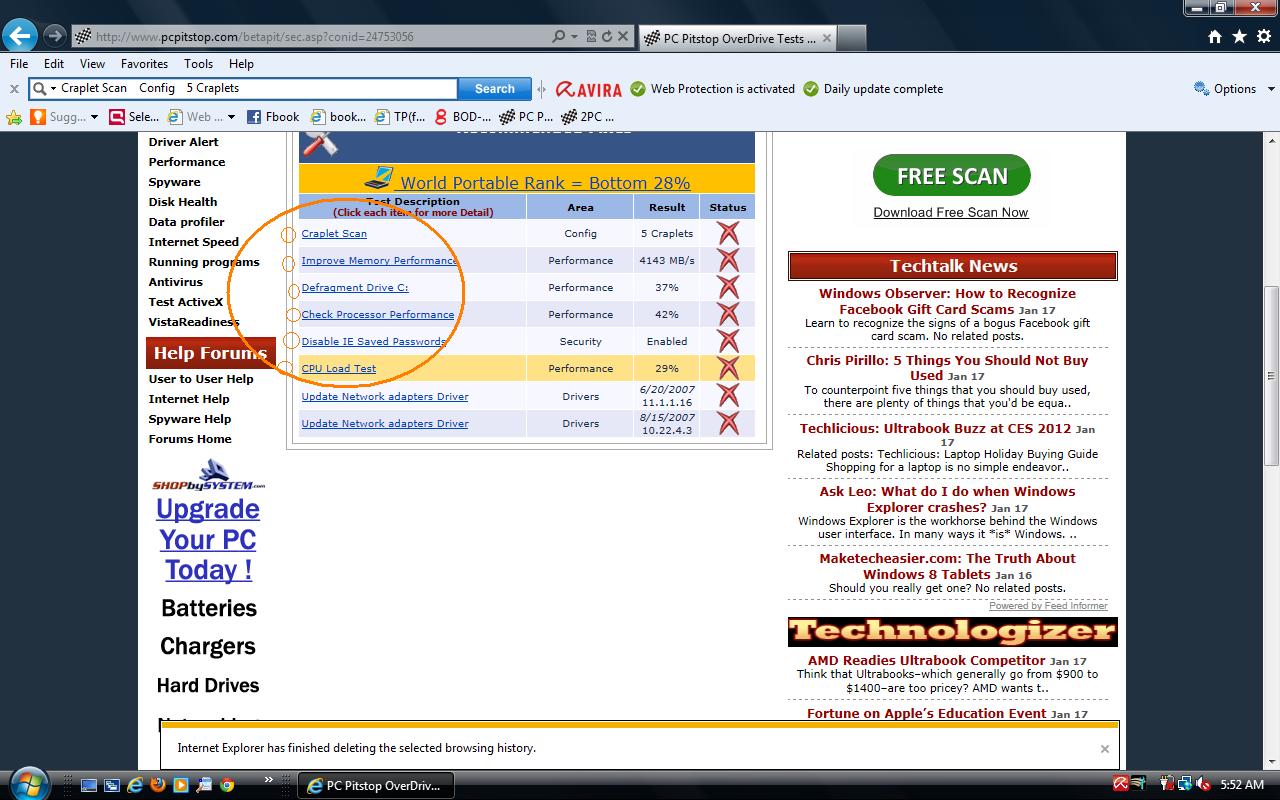Image resolution: width=1280 pixels, height=800 pixels.
Task: Open the Tools menu
Action: click(198, 63)
